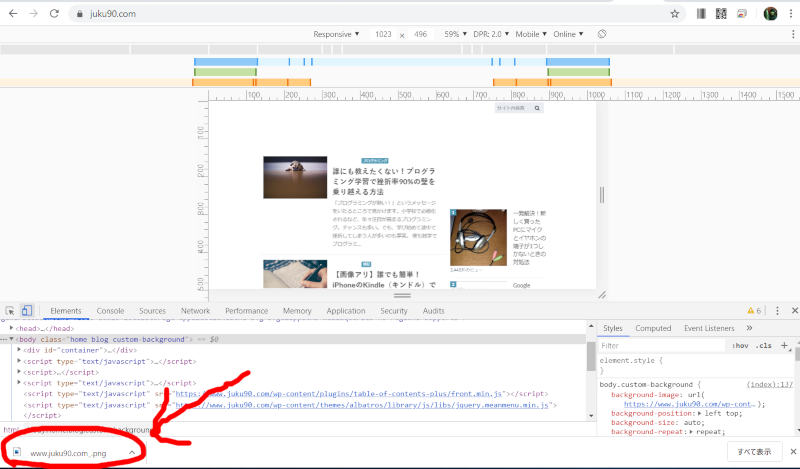Image resolution: width=800 pixels, height=469 pixels.
Task: Click the downloaded PNG file icon
Action: (17, 452)
